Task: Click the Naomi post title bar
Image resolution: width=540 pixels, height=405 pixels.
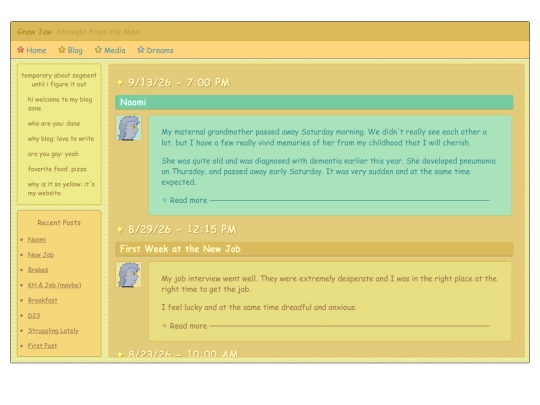Action: coord(314,102)
